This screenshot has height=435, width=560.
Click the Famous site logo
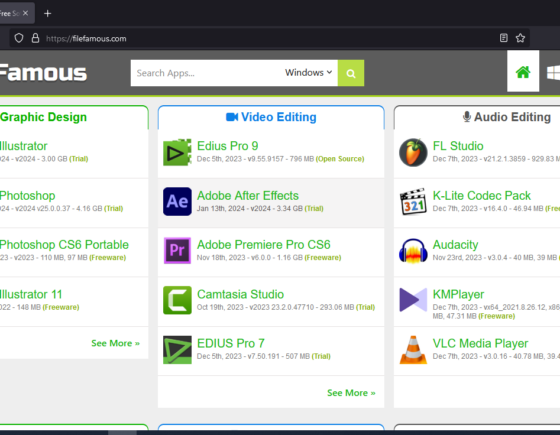pos(43,72)
